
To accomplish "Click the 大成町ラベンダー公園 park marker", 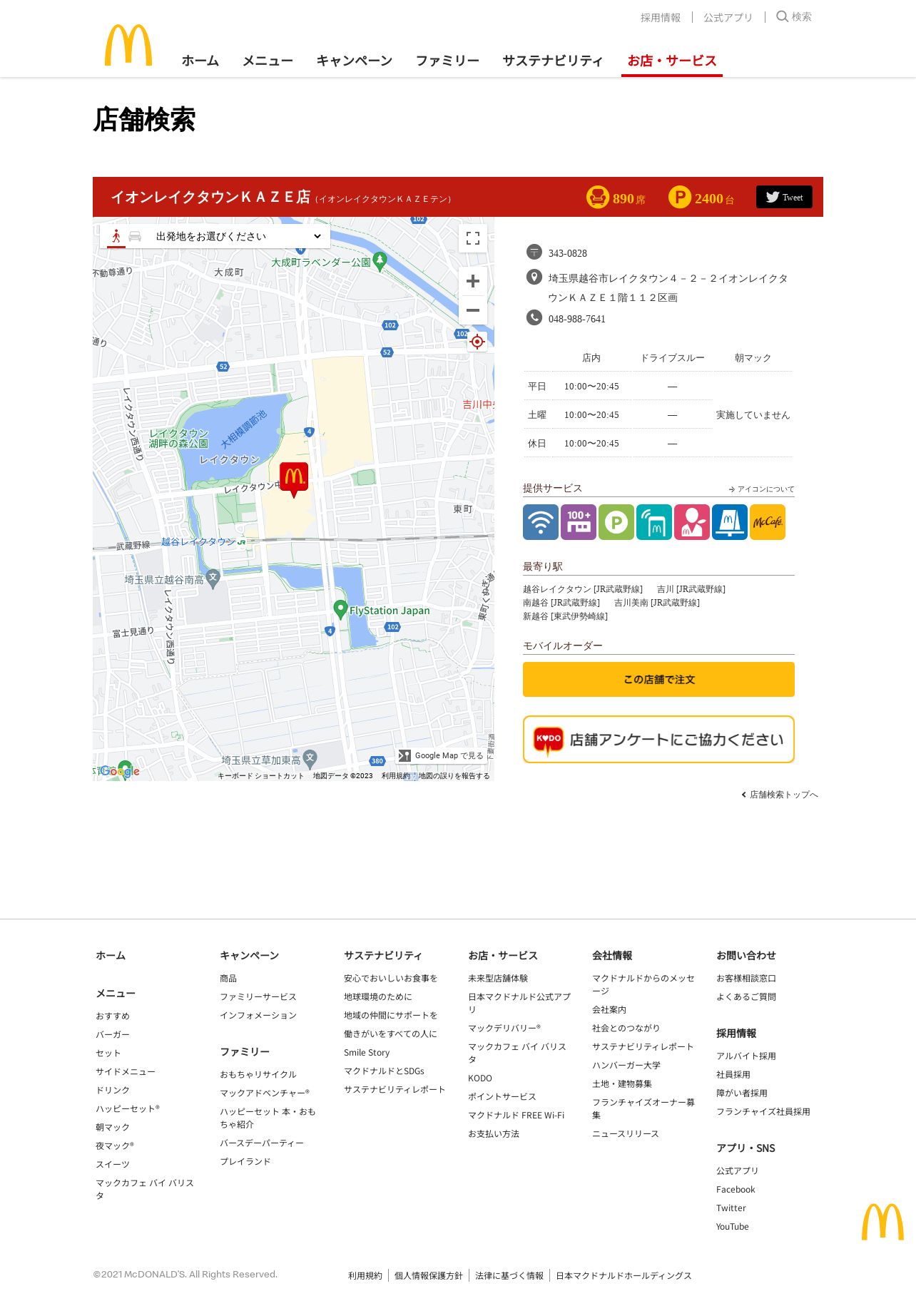I will 380,262.
